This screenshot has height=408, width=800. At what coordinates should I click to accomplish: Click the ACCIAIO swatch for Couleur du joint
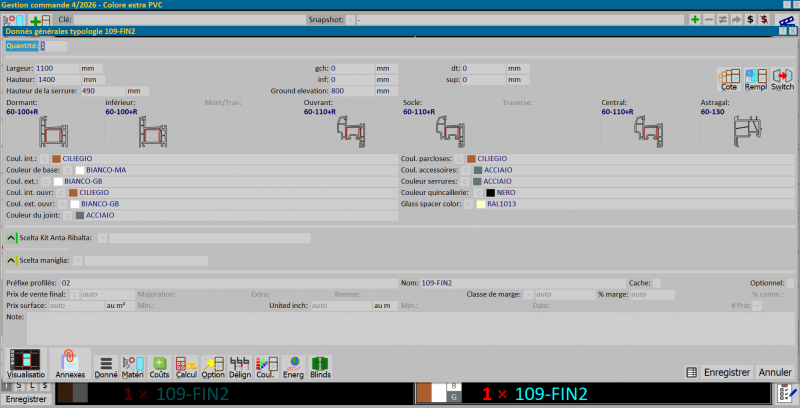click(80, 215)
